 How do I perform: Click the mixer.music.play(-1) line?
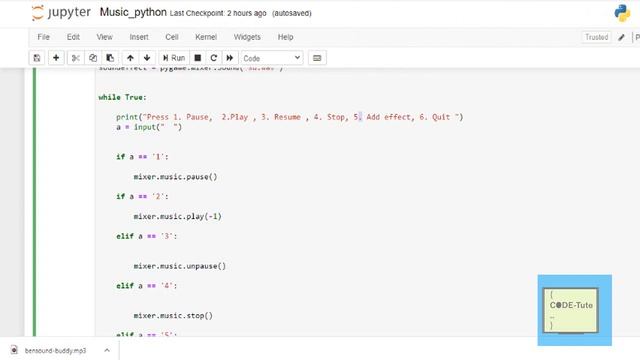tap(178, 216)
